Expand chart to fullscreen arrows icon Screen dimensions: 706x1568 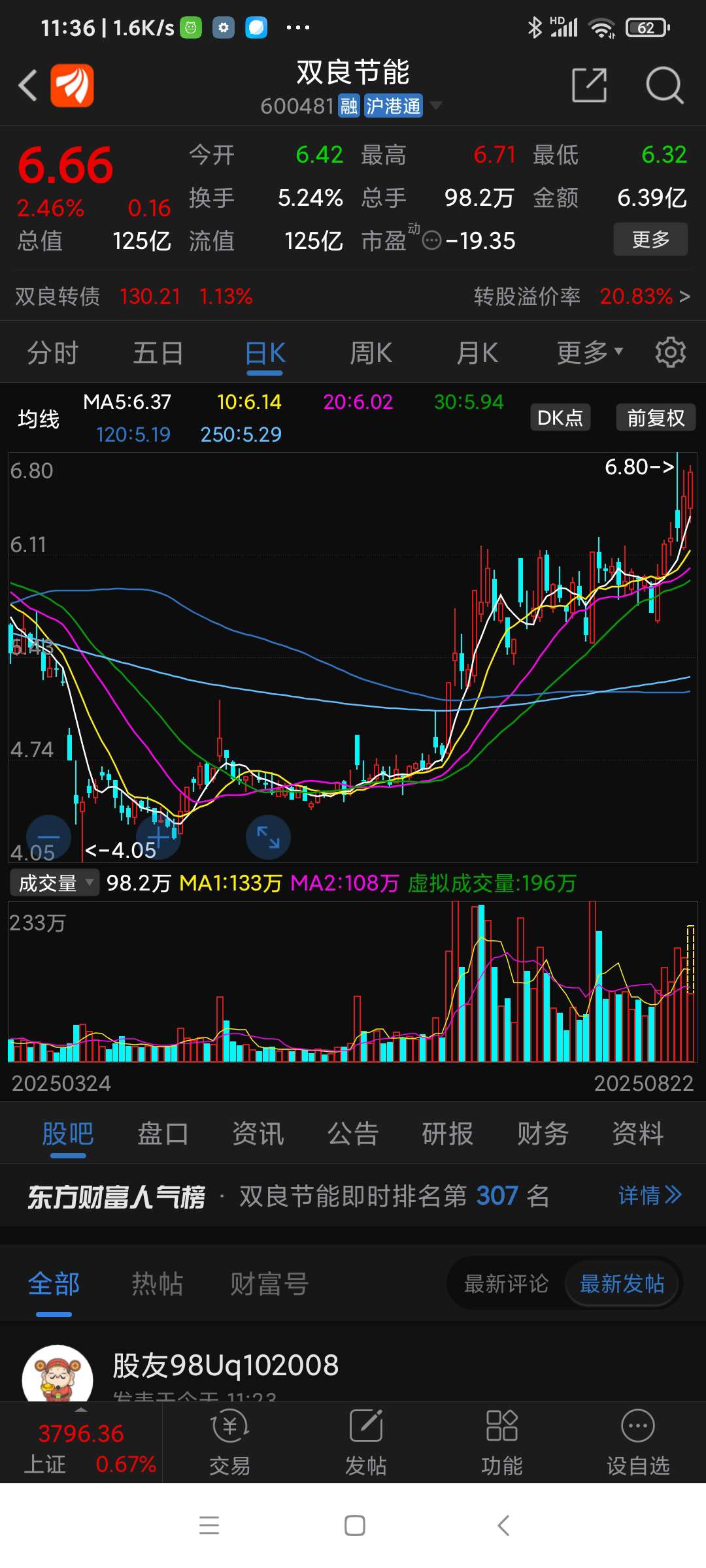coord(268,837)
